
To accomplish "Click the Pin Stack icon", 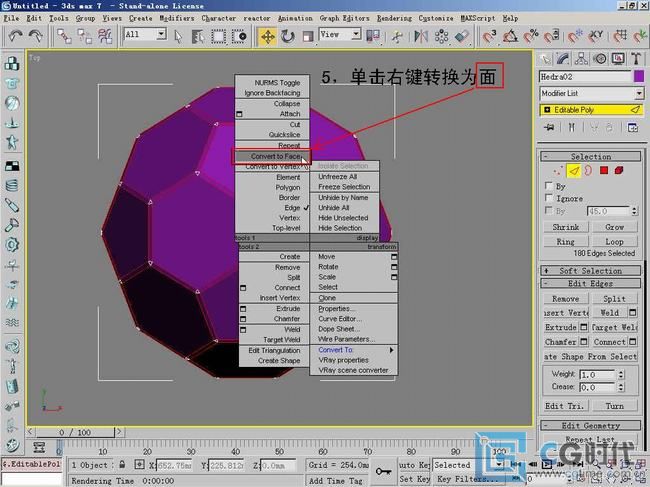I will 550,127.
